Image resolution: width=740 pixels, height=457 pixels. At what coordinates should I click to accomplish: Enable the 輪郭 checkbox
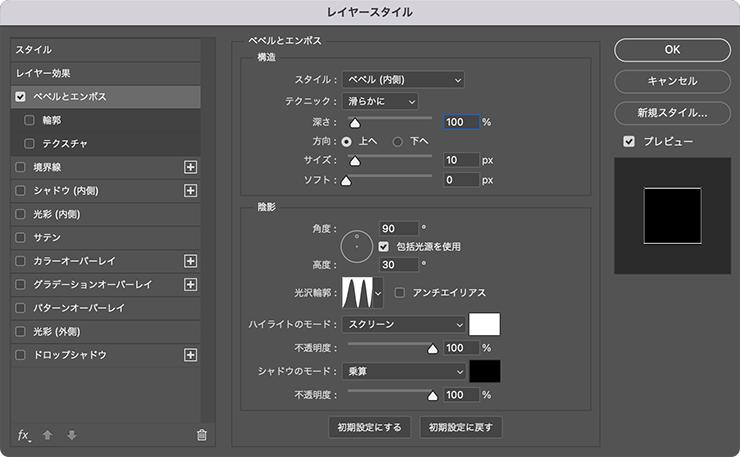(x=29, y=120)
